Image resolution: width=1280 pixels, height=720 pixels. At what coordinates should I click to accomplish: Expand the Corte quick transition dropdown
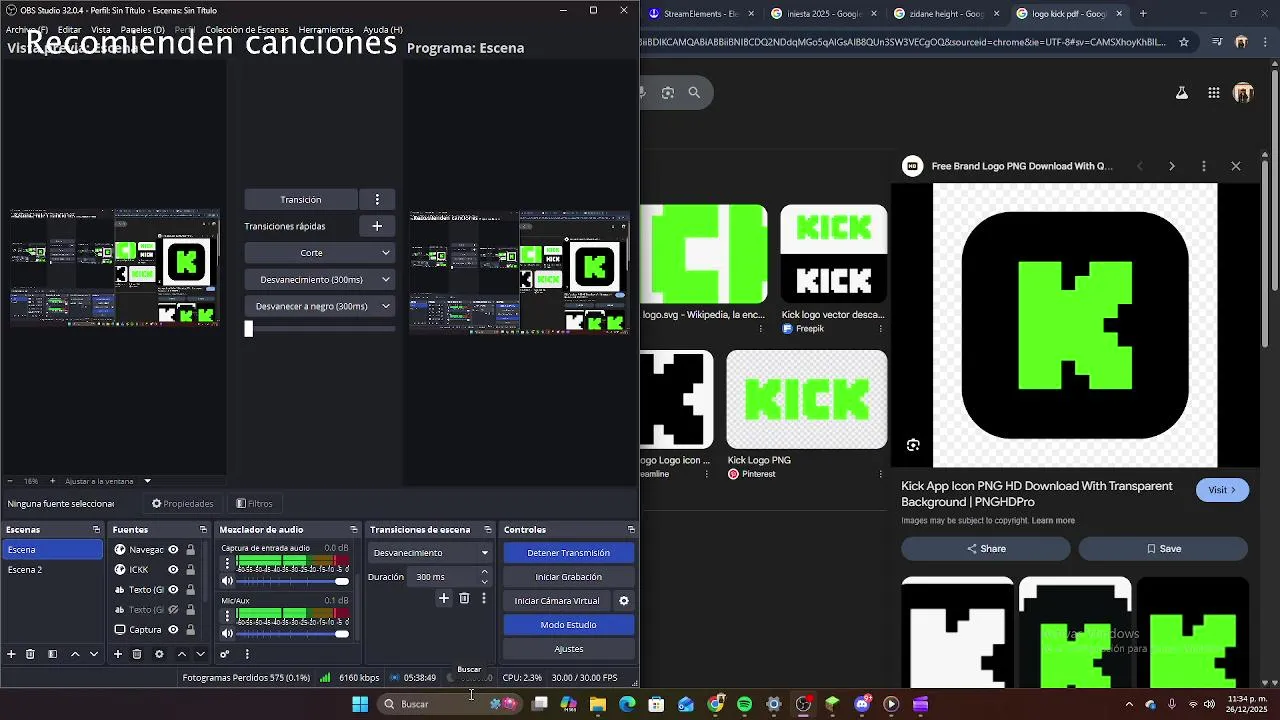pos(385,253)
